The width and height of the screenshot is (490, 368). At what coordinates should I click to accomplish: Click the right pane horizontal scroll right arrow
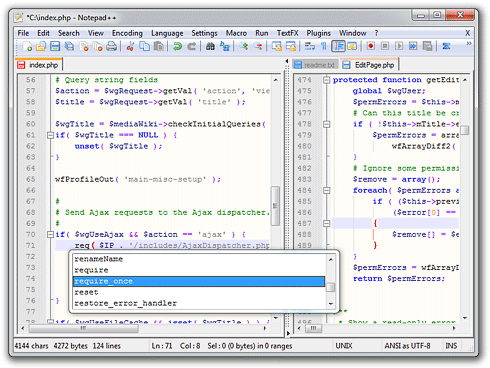coord(454,329)
